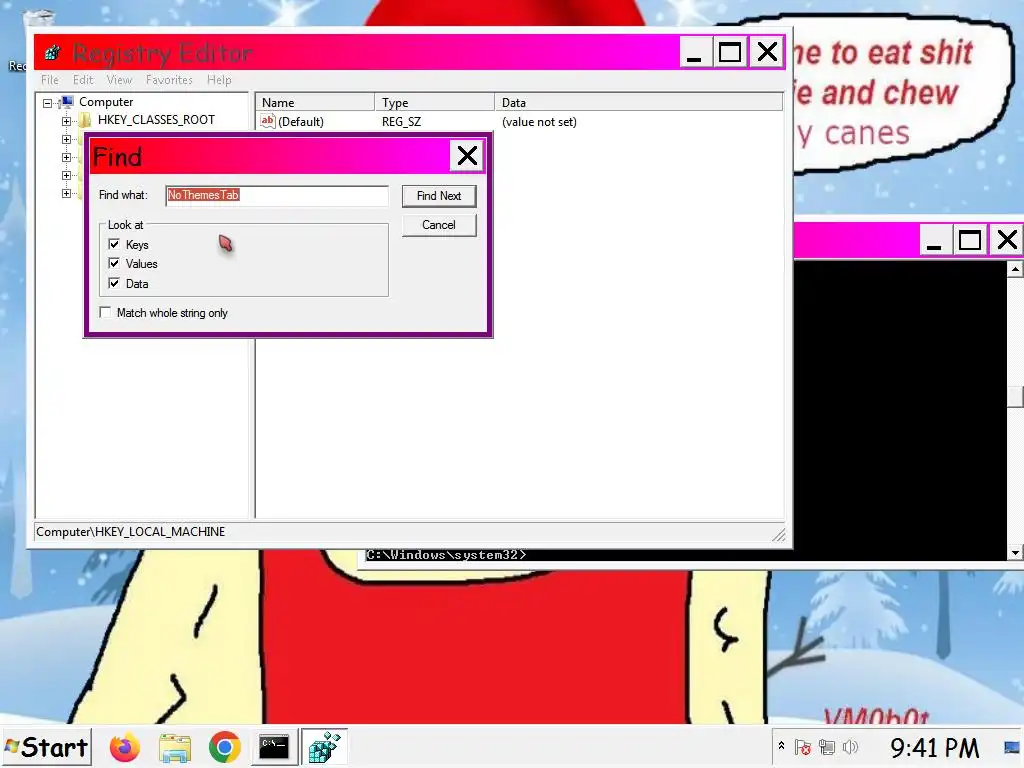1024x768 pixels.
Task: Click the Command Prompt scrollbar up arrow
Action: tap(1015, 269)
